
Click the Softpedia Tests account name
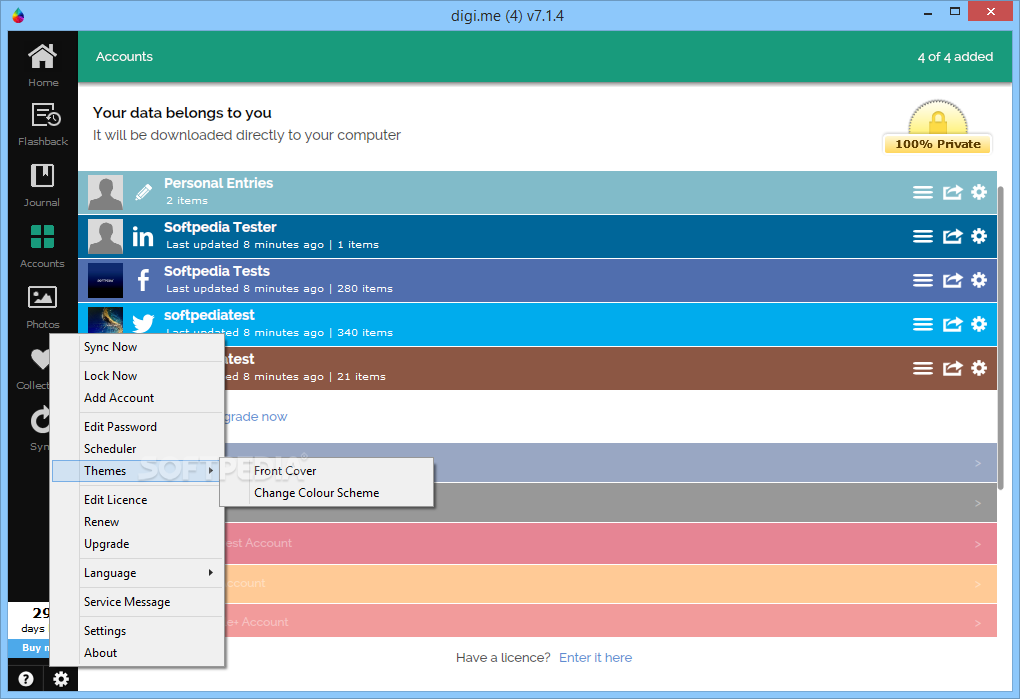click(x=217, y=271)
